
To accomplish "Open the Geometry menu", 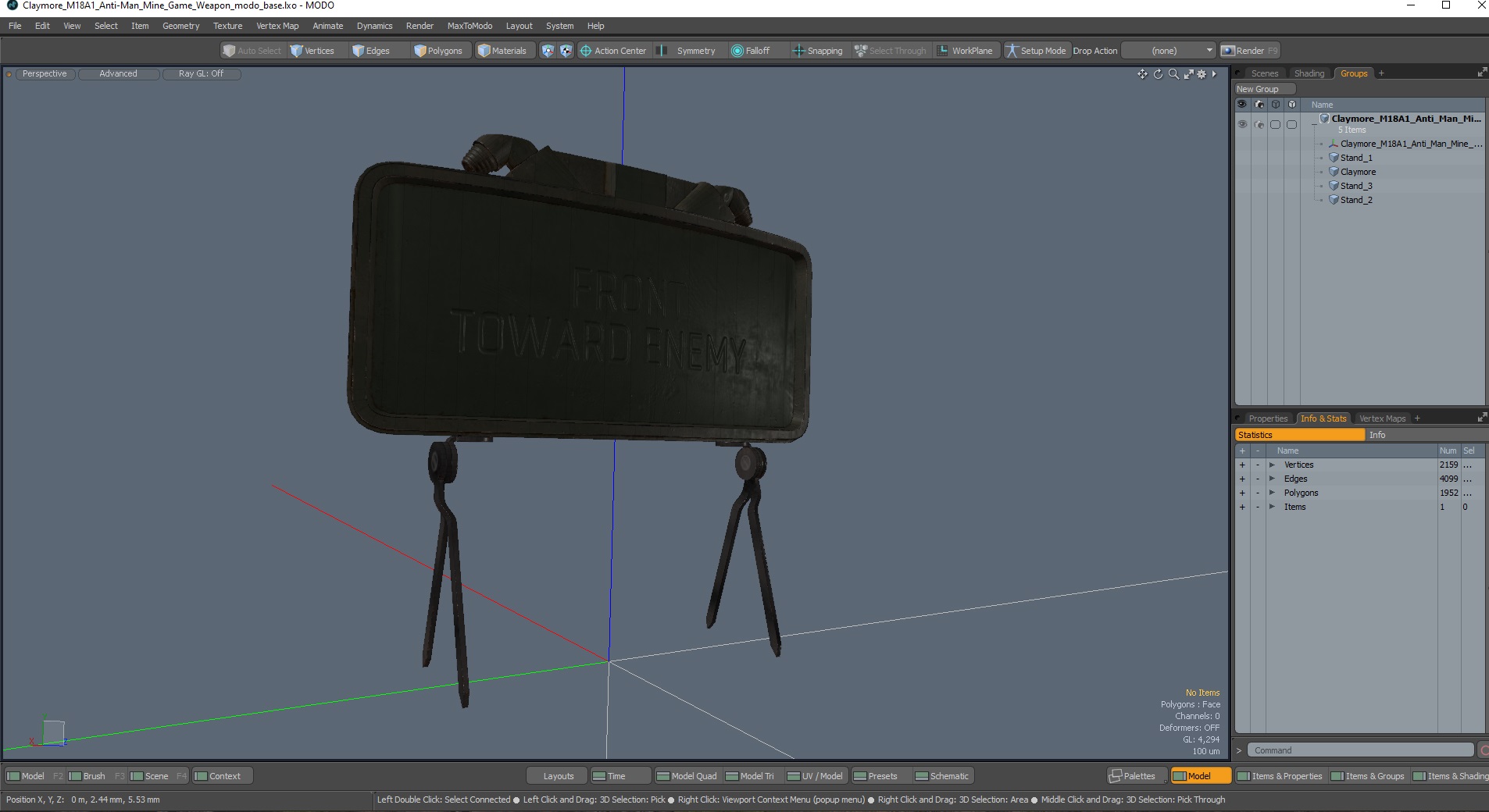I will pyautogui.click(x=180, y=26).
